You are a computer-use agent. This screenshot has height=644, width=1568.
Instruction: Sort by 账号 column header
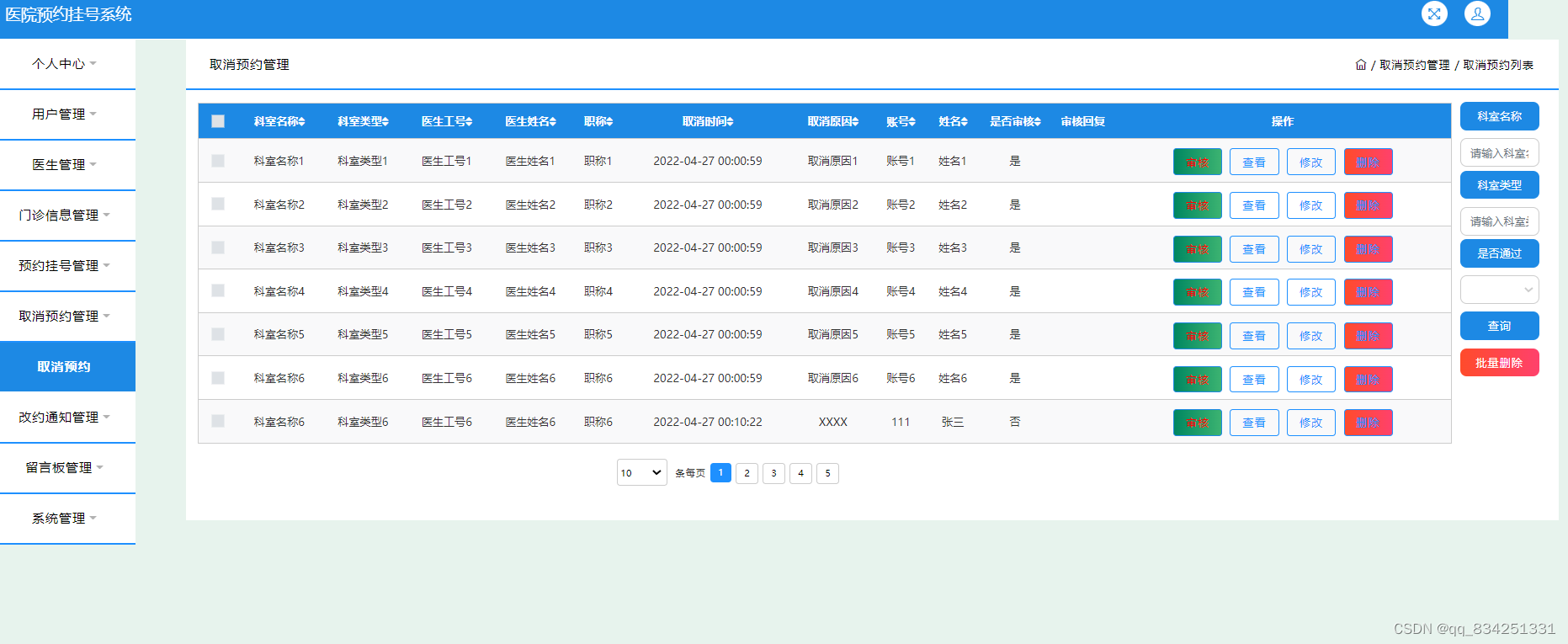[x=901, y=121]
